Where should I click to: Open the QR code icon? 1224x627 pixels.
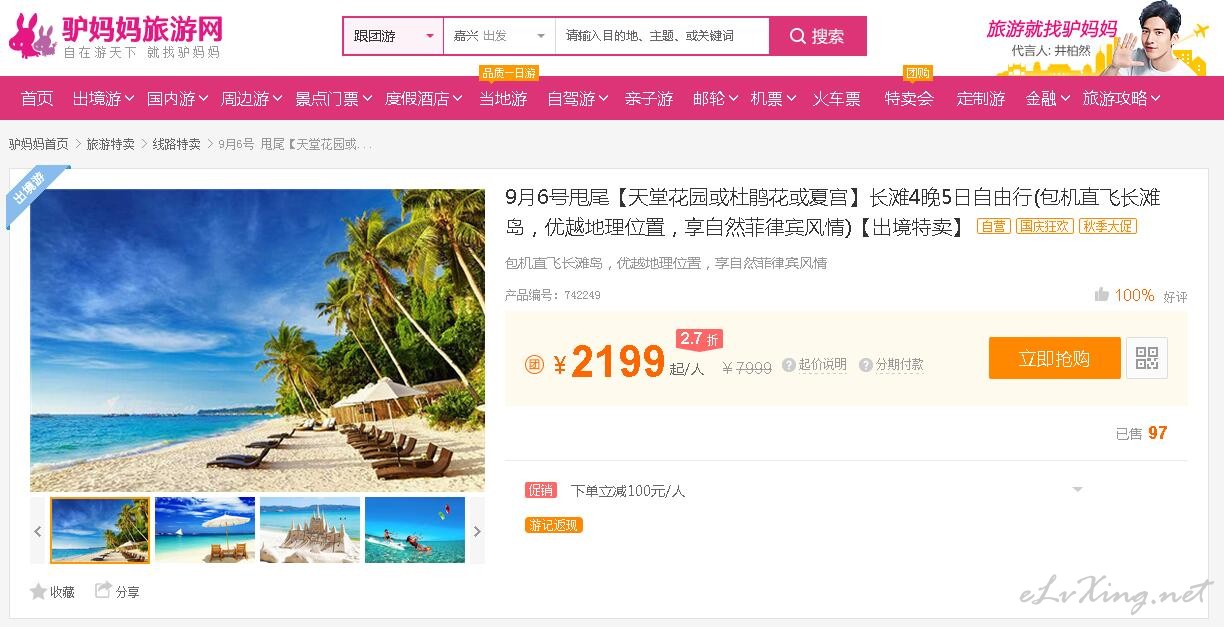coord(1147,358)
